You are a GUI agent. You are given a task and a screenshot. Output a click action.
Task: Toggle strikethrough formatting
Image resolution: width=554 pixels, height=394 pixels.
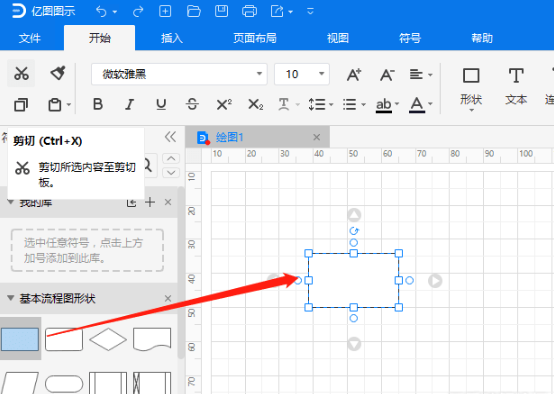pos(192,104)
